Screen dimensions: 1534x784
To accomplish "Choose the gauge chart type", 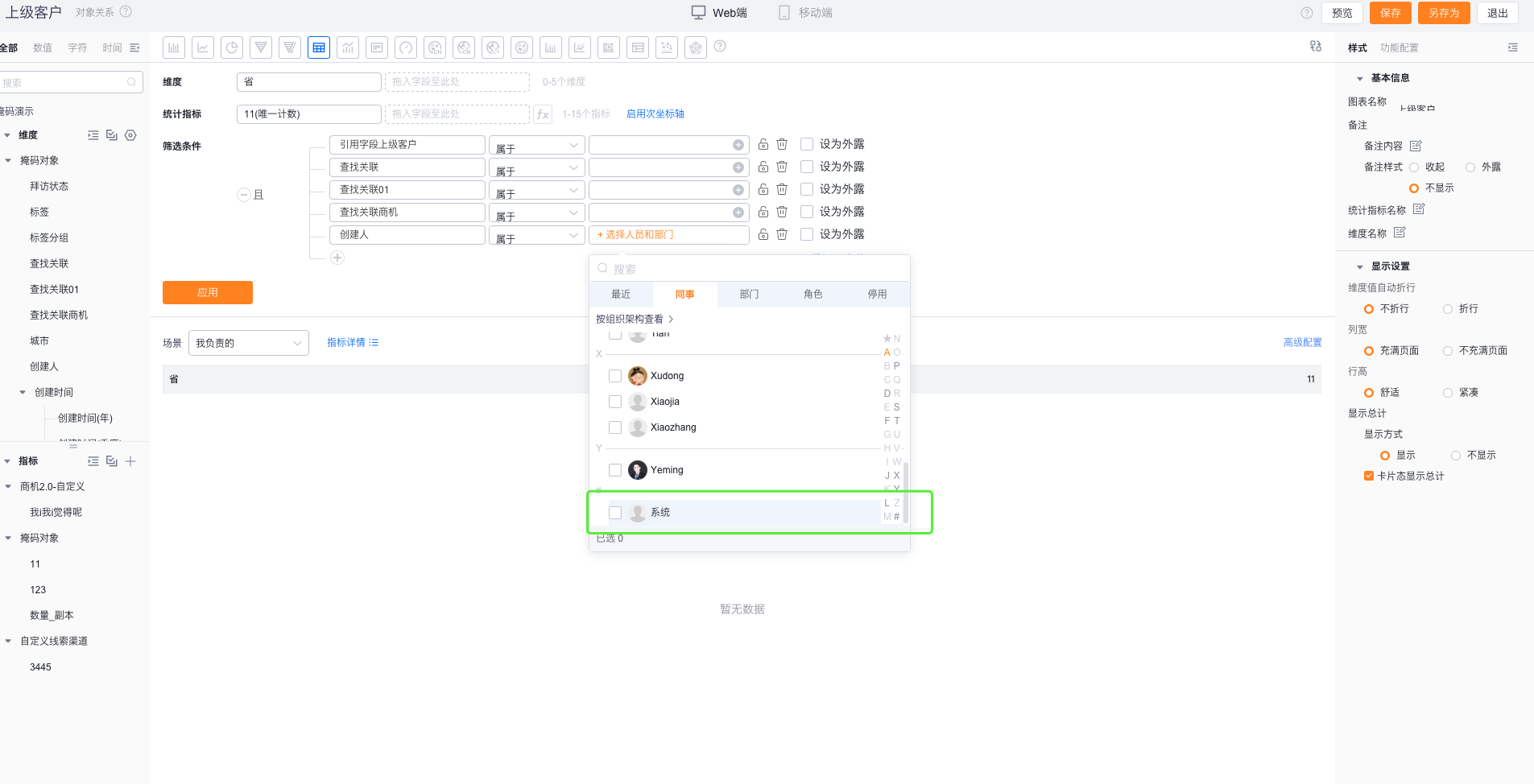I will click(405, 47).
